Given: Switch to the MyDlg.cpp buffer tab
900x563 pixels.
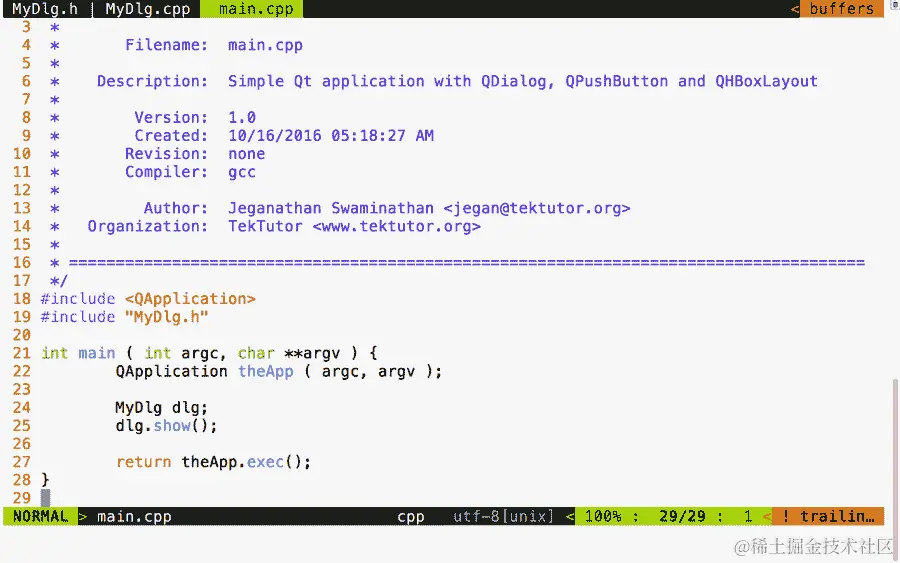Looking at the screenshot, I should click(148, 9).
